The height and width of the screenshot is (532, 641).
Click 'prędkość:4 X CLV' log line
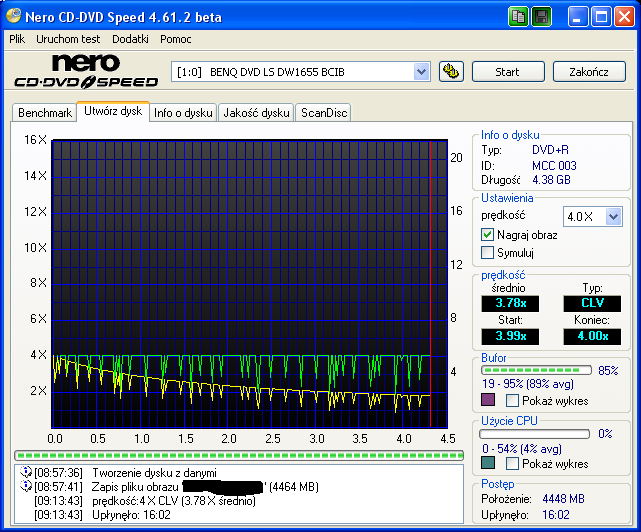click(x=174, y=501)
